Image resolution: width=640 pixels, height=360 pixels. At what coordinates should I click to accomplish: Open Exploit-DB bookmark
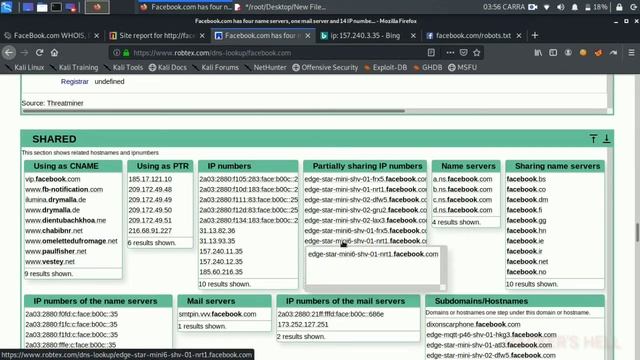386,67
